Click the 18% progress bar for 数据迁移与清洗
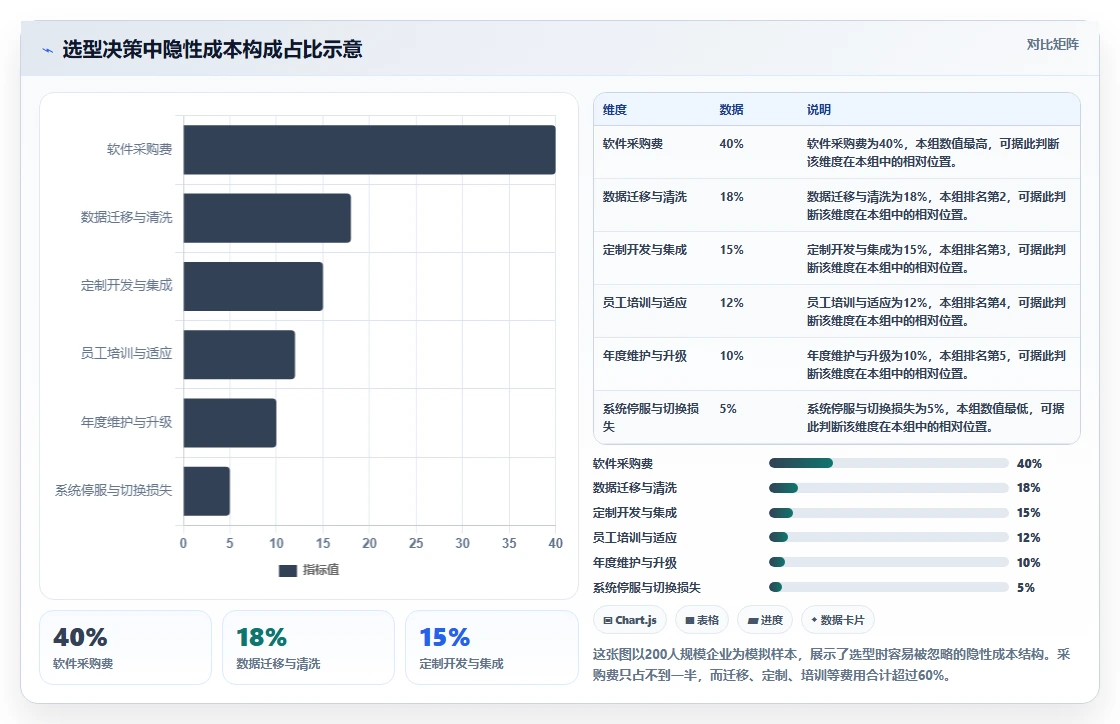Image resolution: width=1120 pixels, height=724 pixels. point(889,488)
